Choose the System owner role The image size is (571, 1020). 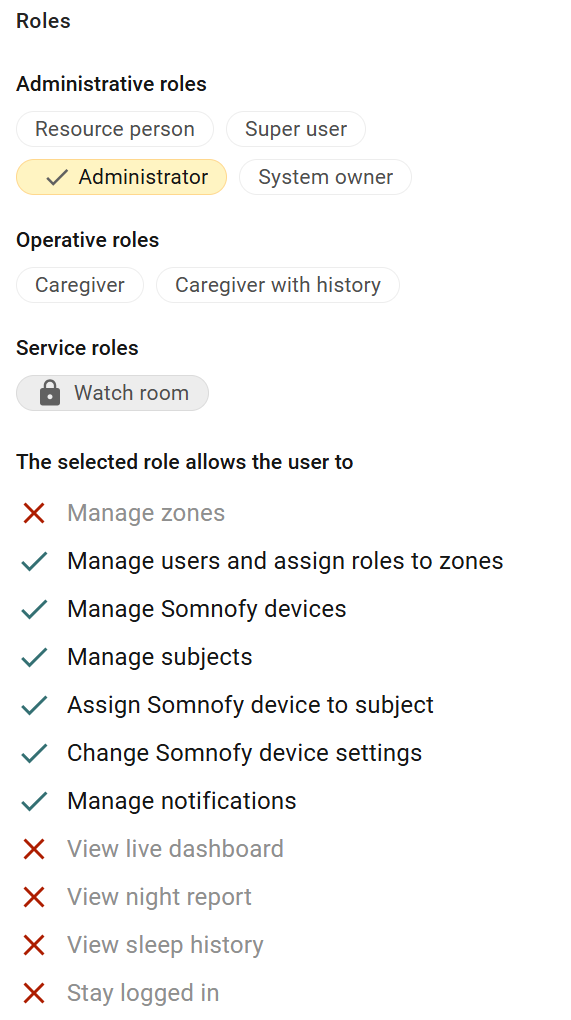click(325, 177)
